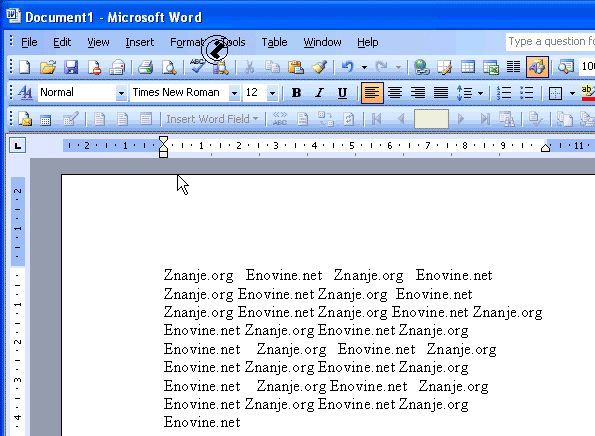This screenshot has width=595, height=436.
Task: Toggle Underline formatting
Action: click(x=342, y=93)
